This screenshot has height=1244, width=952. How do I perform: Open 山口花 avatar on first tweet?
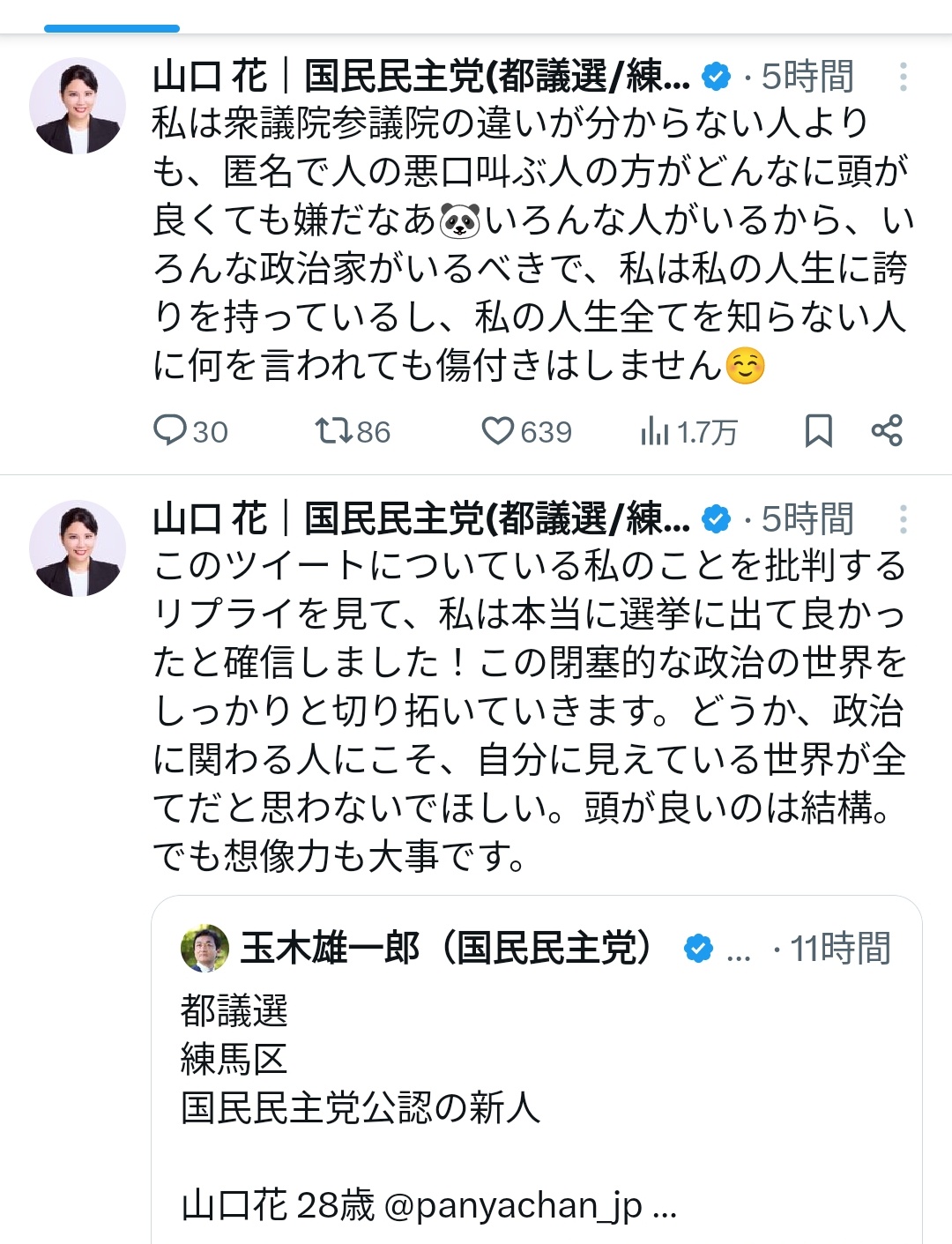pyautogui.click(x=78, y=106)
